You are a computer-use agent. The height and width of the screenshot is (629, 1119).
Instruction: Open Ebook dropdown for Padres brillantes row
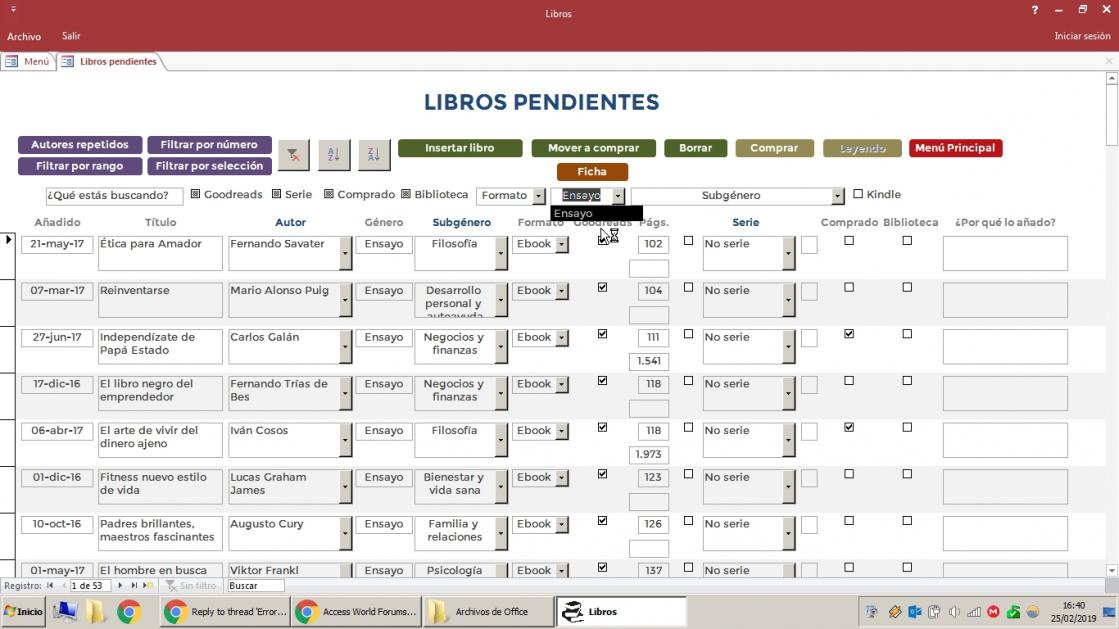pos(562,525)
